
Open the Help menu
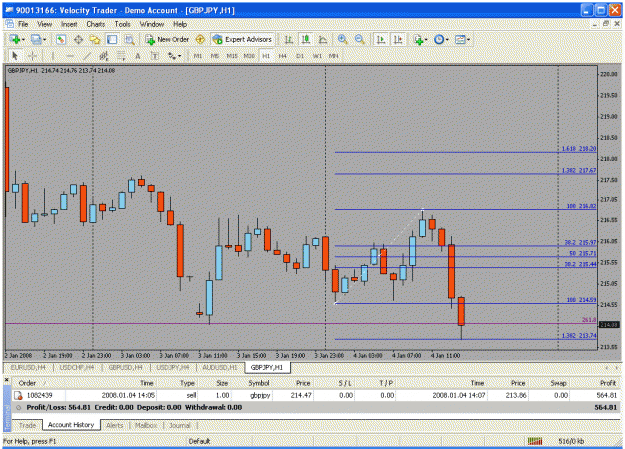pyautogui.click(x=180, y=24)
